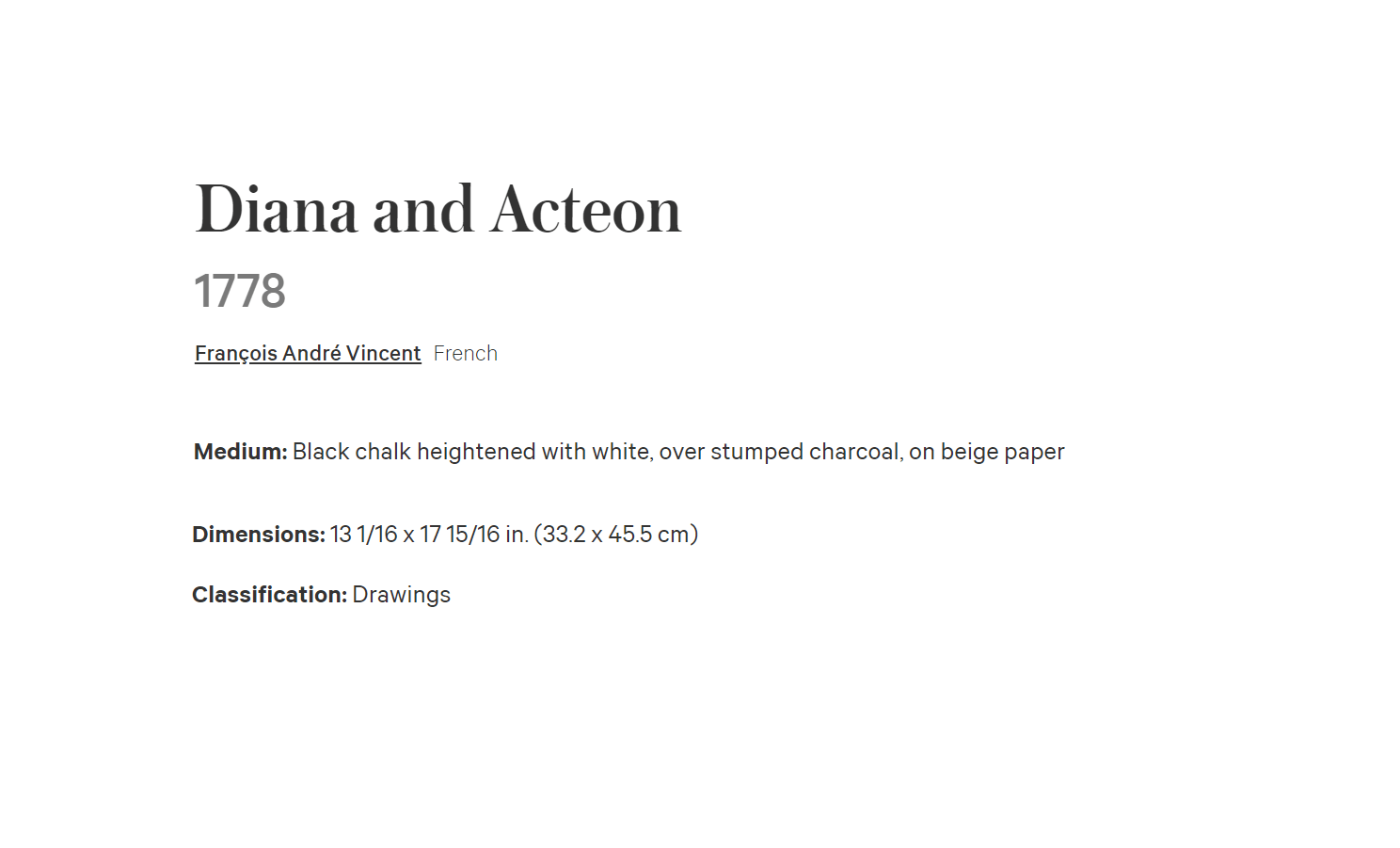Open the François André Vincent artist link
The image size is (1400, 848).
point(308,354)
